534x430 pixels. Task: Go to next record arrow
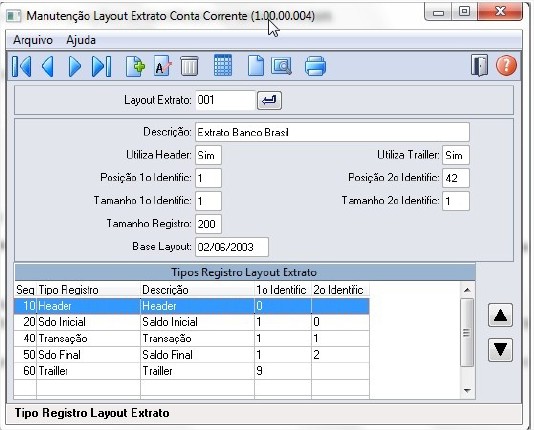[75, 66]
